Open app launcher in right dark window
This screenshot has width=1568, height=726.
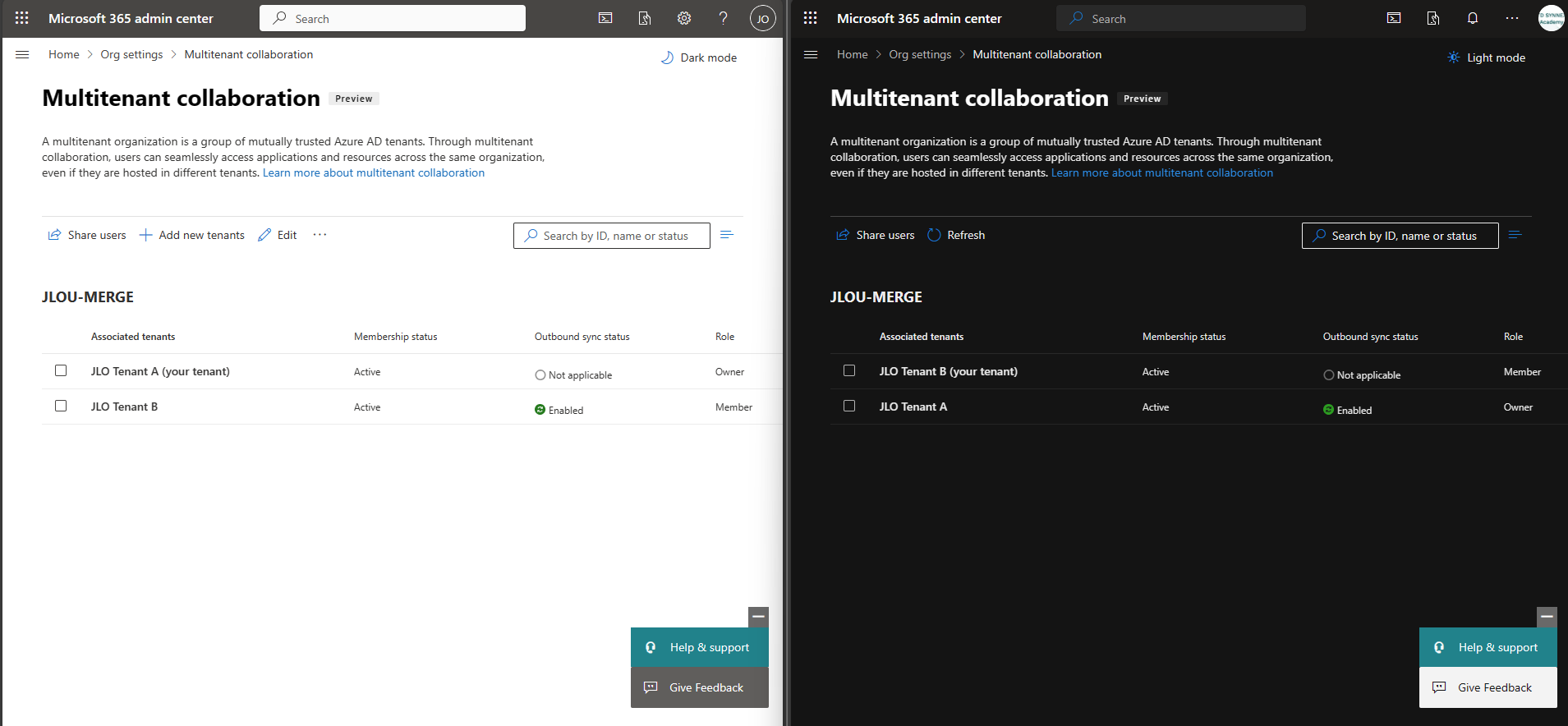[811, 18]
